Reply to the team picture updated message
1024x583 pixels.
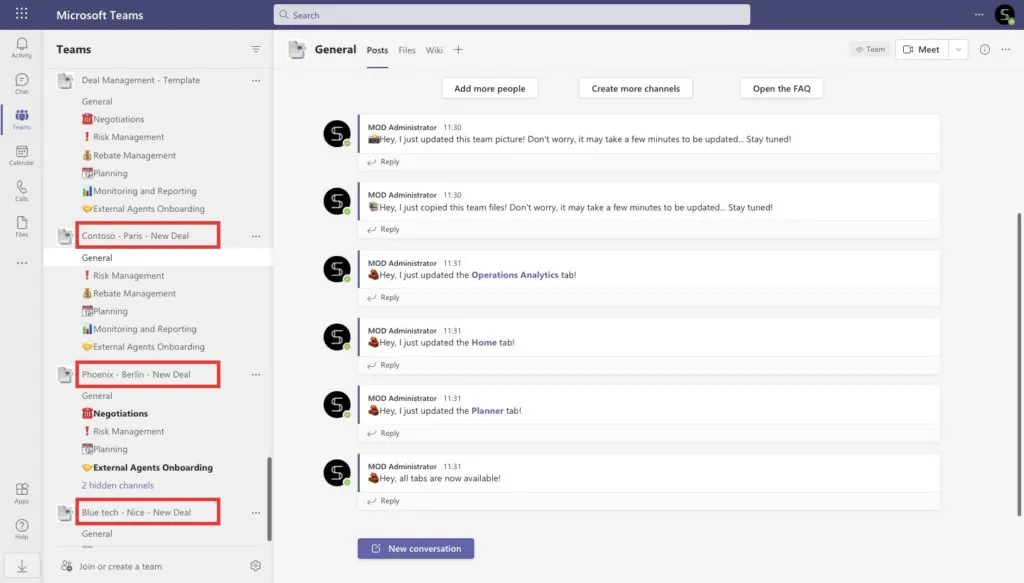(x=383, y=162)
